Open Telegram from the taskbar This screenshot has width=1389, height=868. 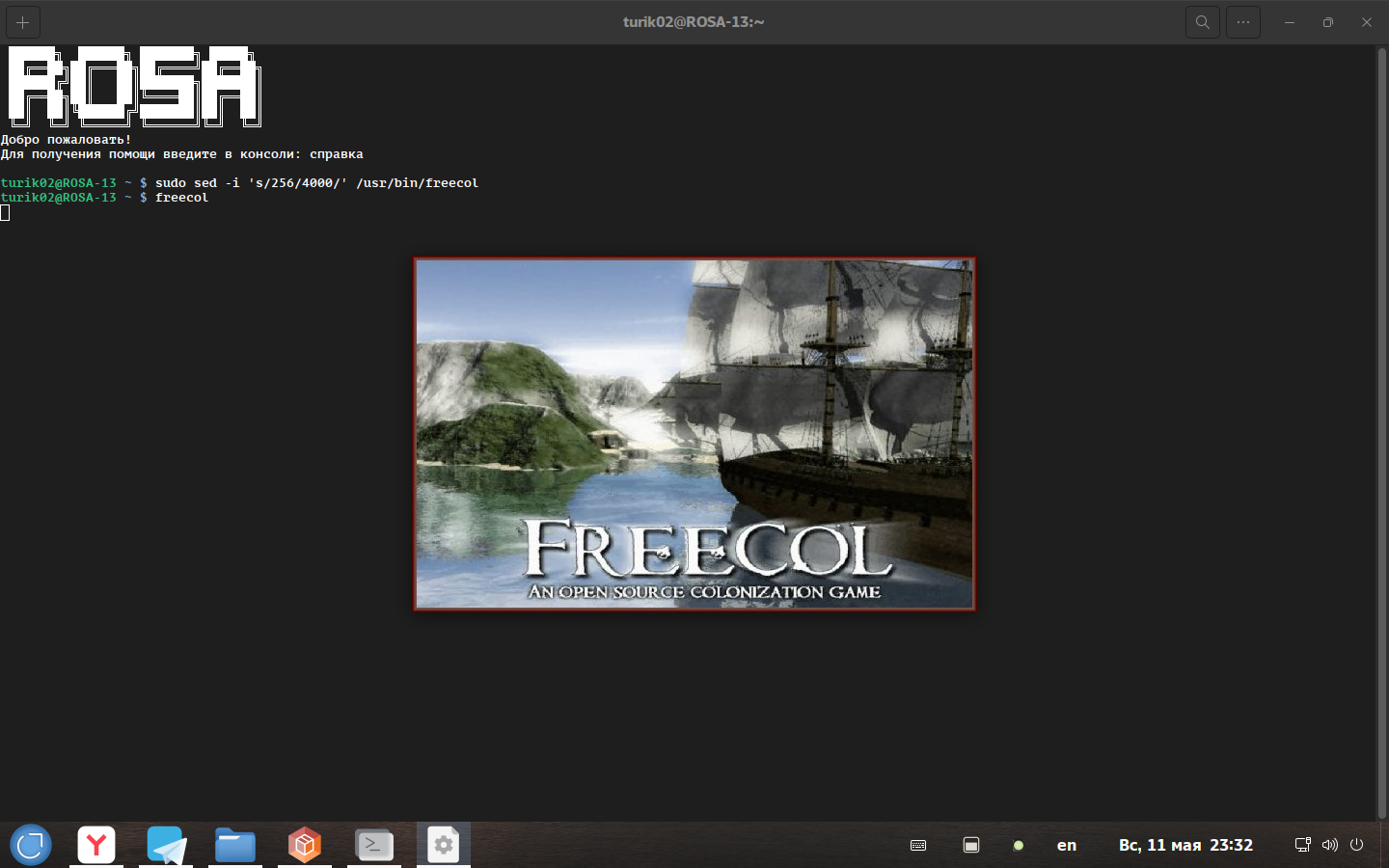coord(166,845)
